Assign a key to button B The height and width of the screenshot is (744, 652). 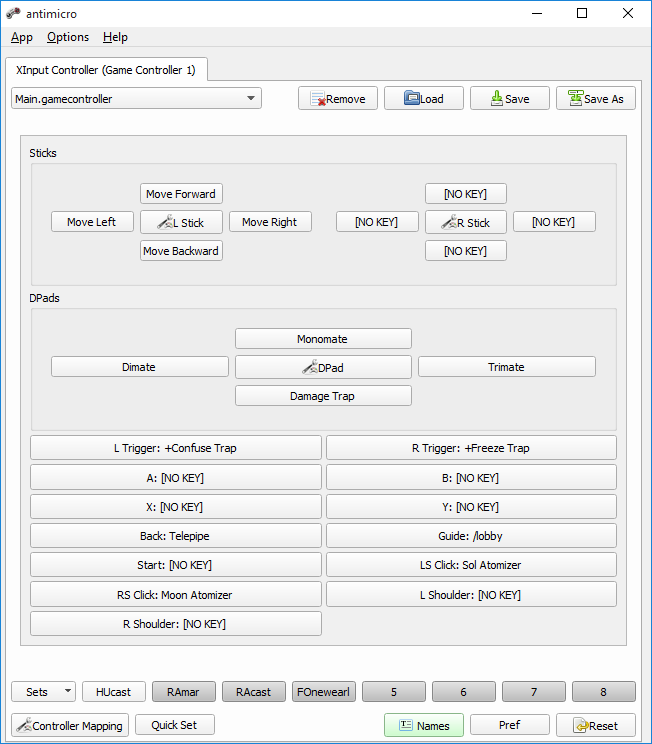click(471, 477)
